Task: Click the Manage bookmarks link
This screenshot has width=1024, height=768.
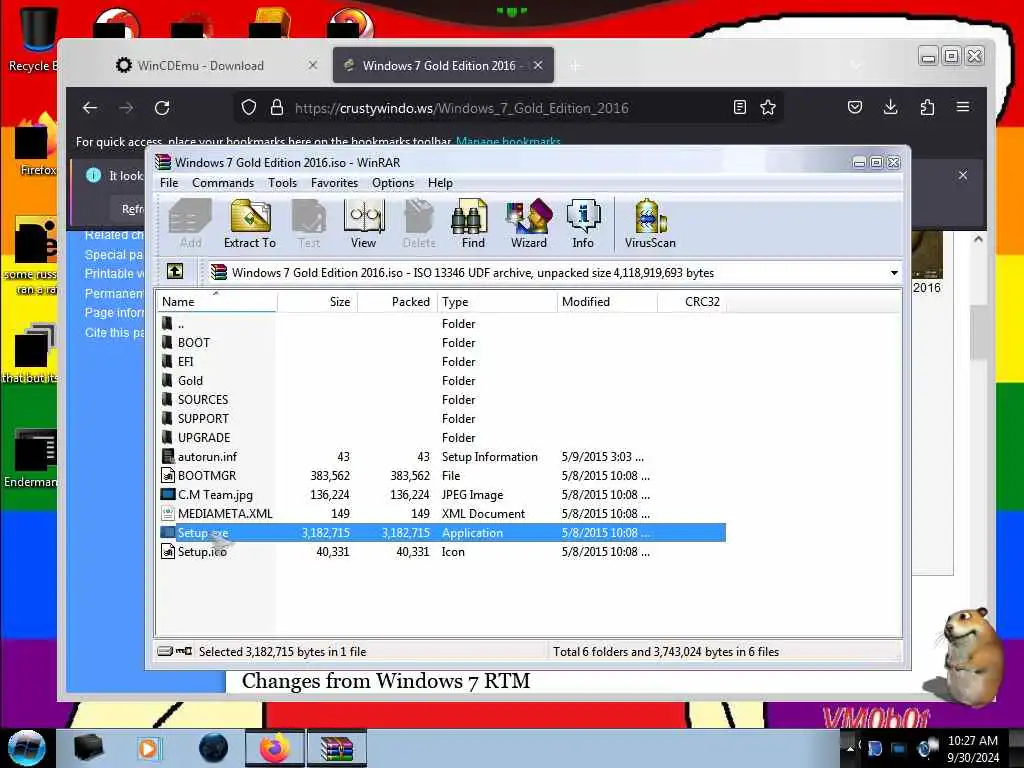Action: click(x=508, y=142)
